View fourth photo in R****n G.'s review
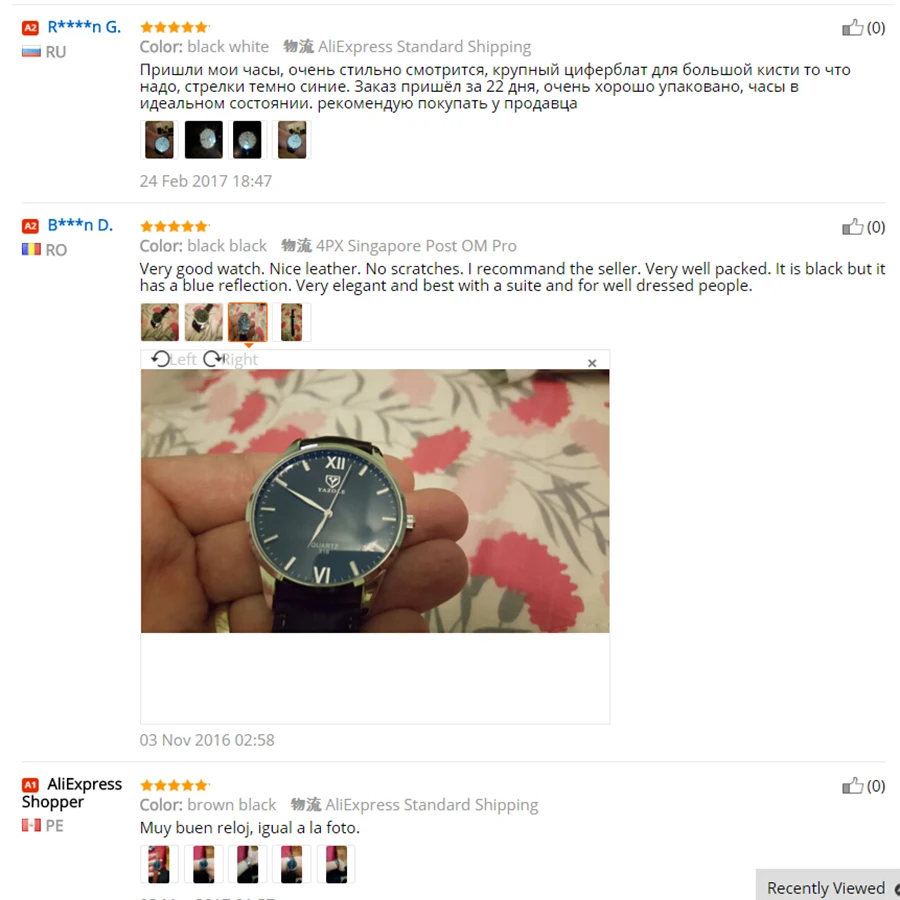Viewport: 900px width, 900px height. (292, 139)
